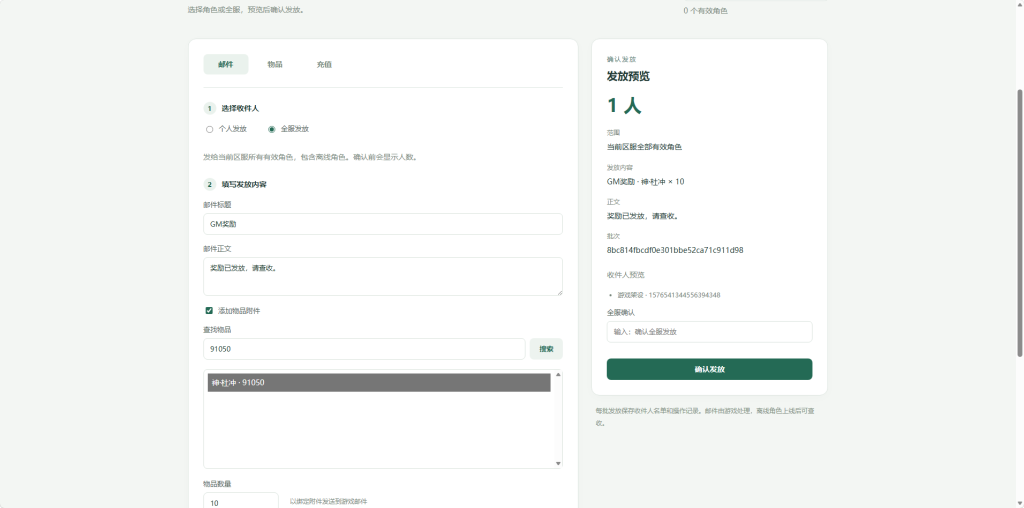Select the 全服发放 radio option
Viewport: 1024px width, 508px height.
(x=272, y=129)
